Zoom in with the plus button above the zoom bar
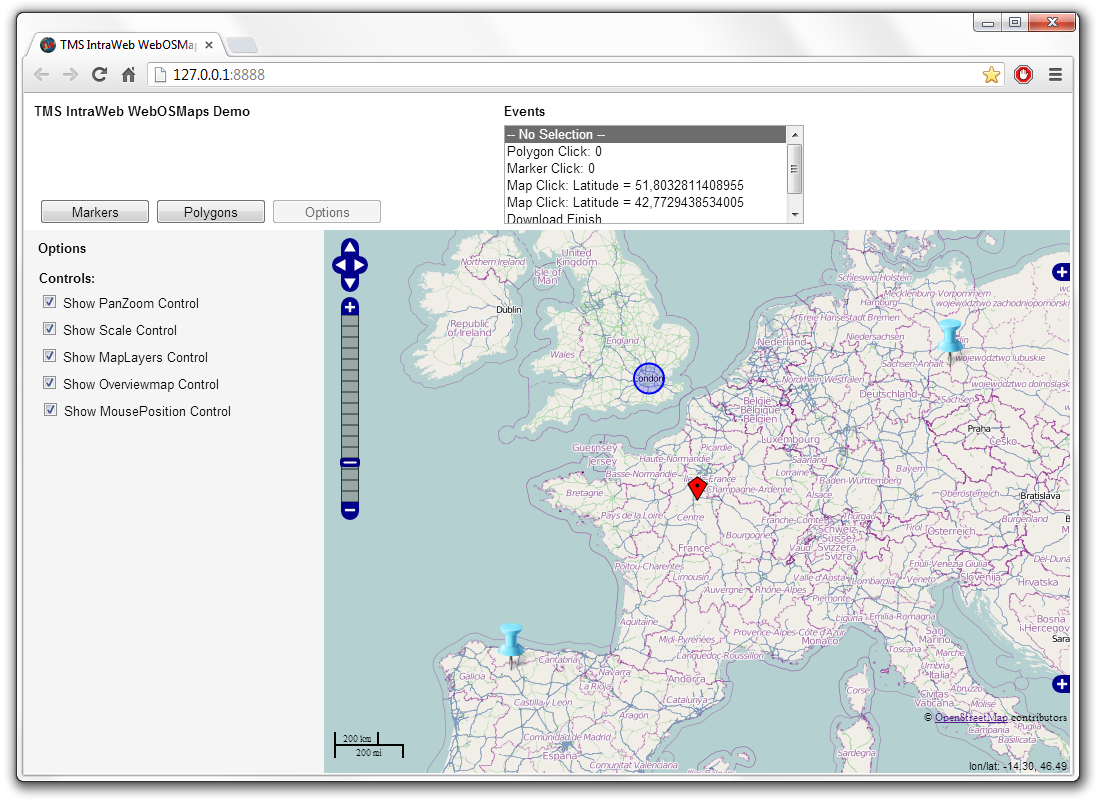The height and width of the screenshot is (803, 1098). point(349,307)
